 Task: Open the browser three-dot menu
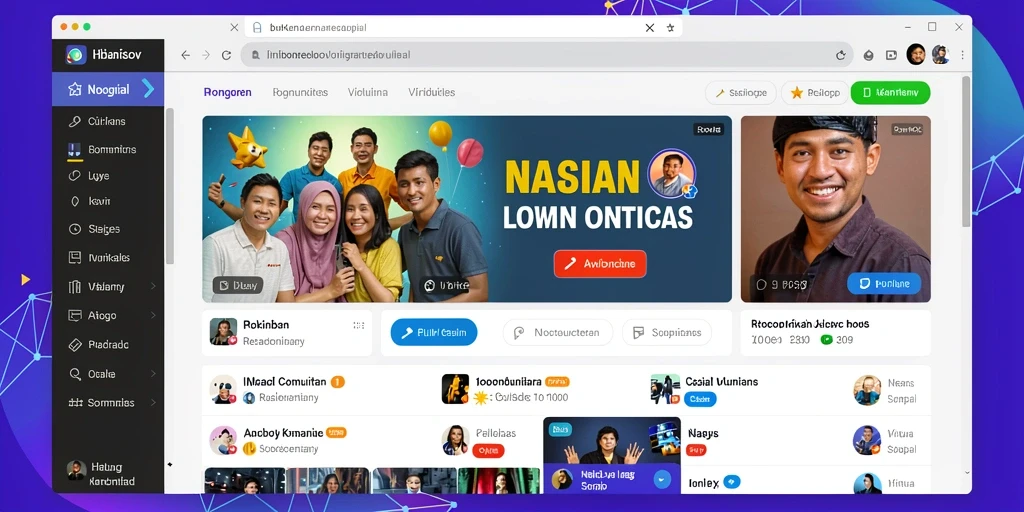[x=962, y=56]
